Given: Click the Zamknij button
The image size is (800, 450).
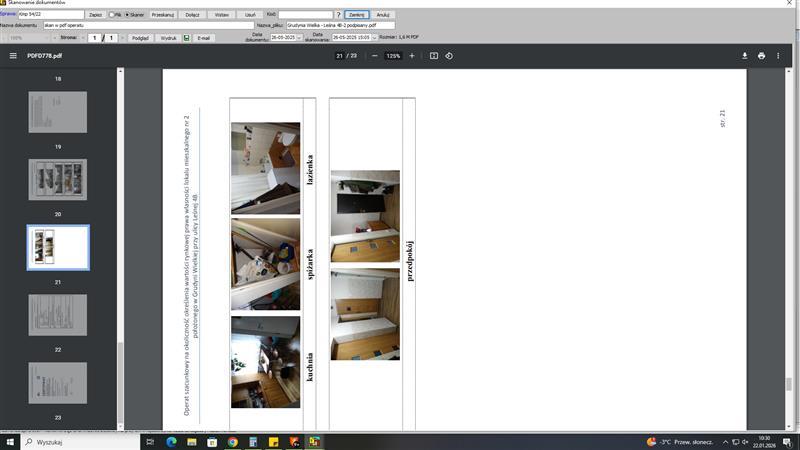Looking at the screenshot, I should coord(356,15).
